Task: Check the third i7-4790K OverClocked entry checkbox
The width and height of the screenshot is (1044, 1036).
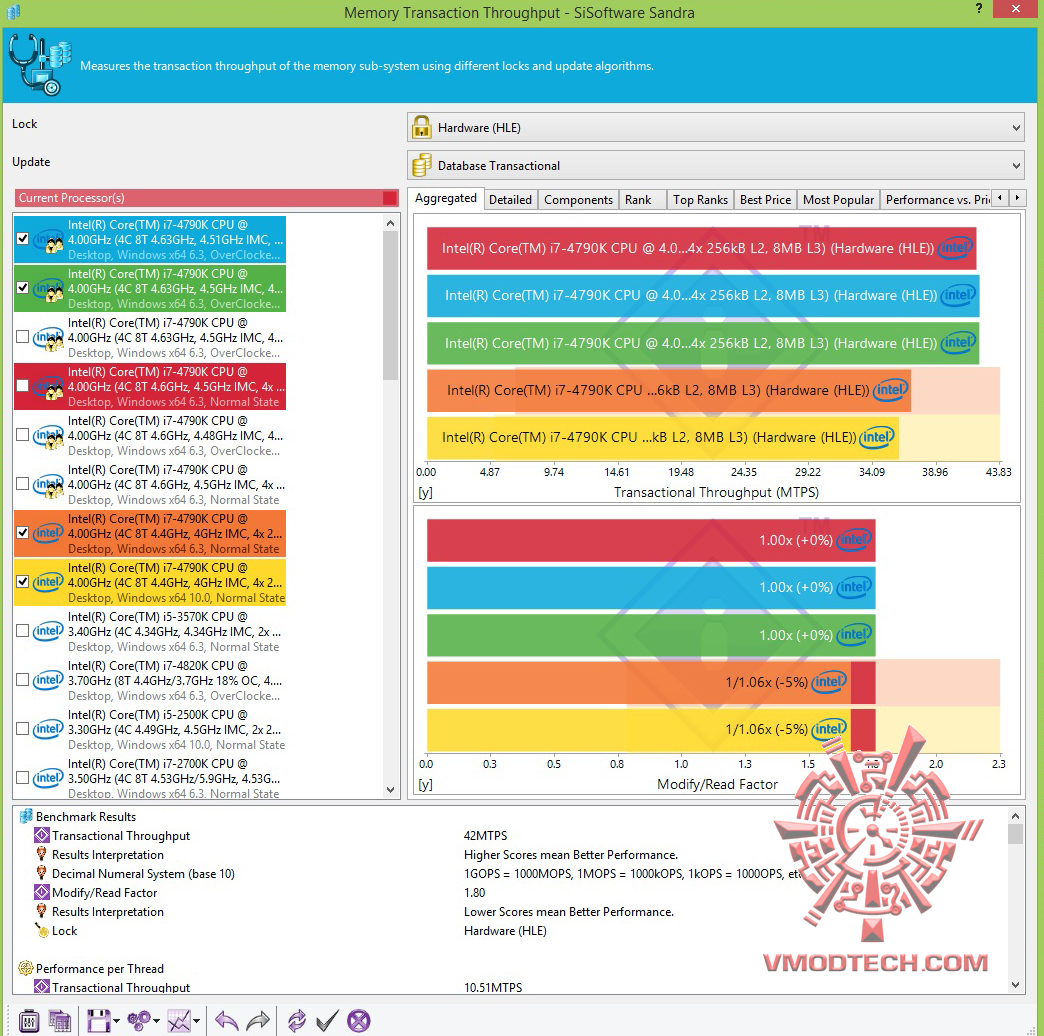Action: (23, 337)
